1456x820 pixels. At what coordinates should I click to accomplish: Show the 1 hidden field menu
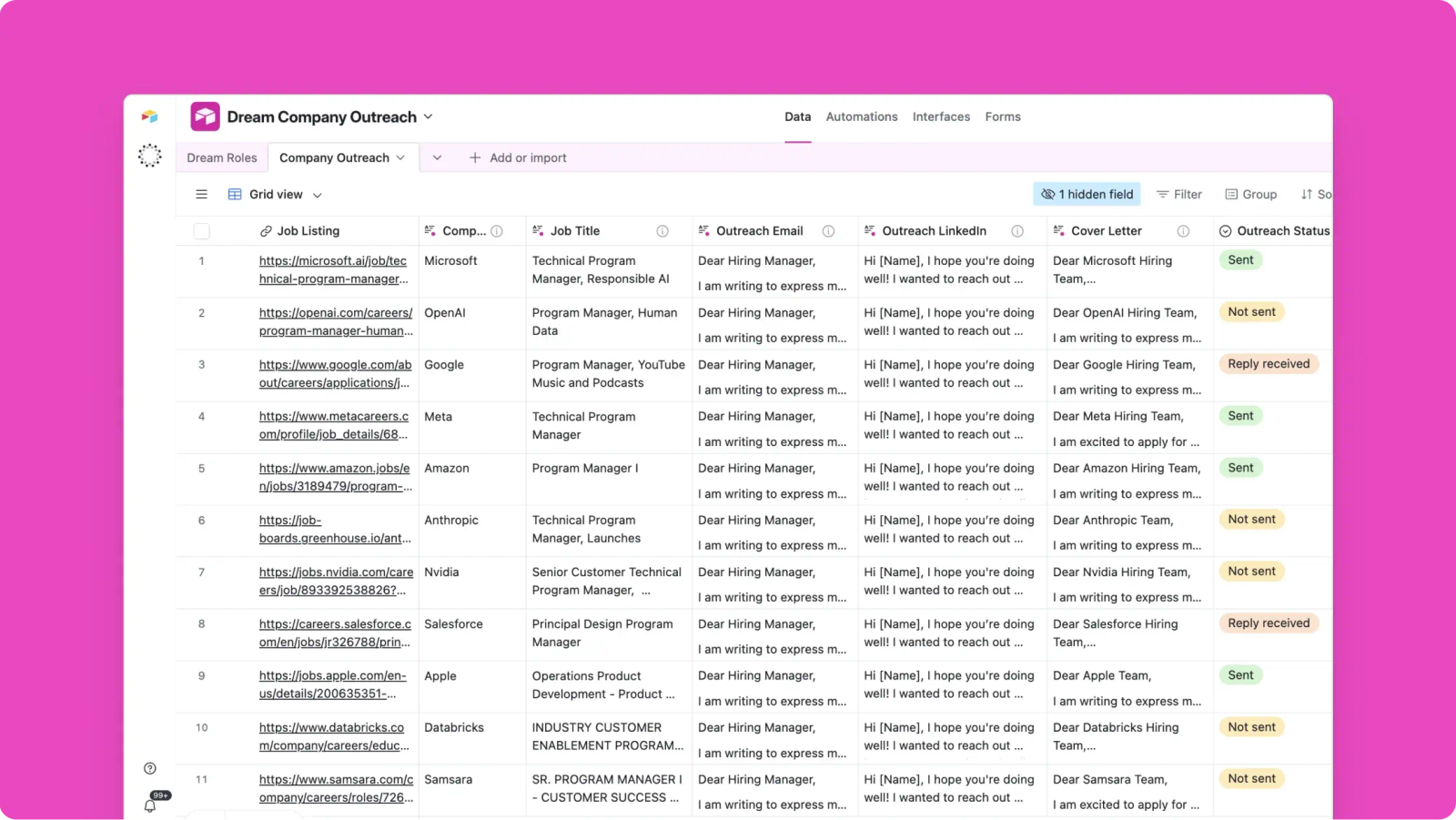pyautogui.click(x=1087, y=194)
